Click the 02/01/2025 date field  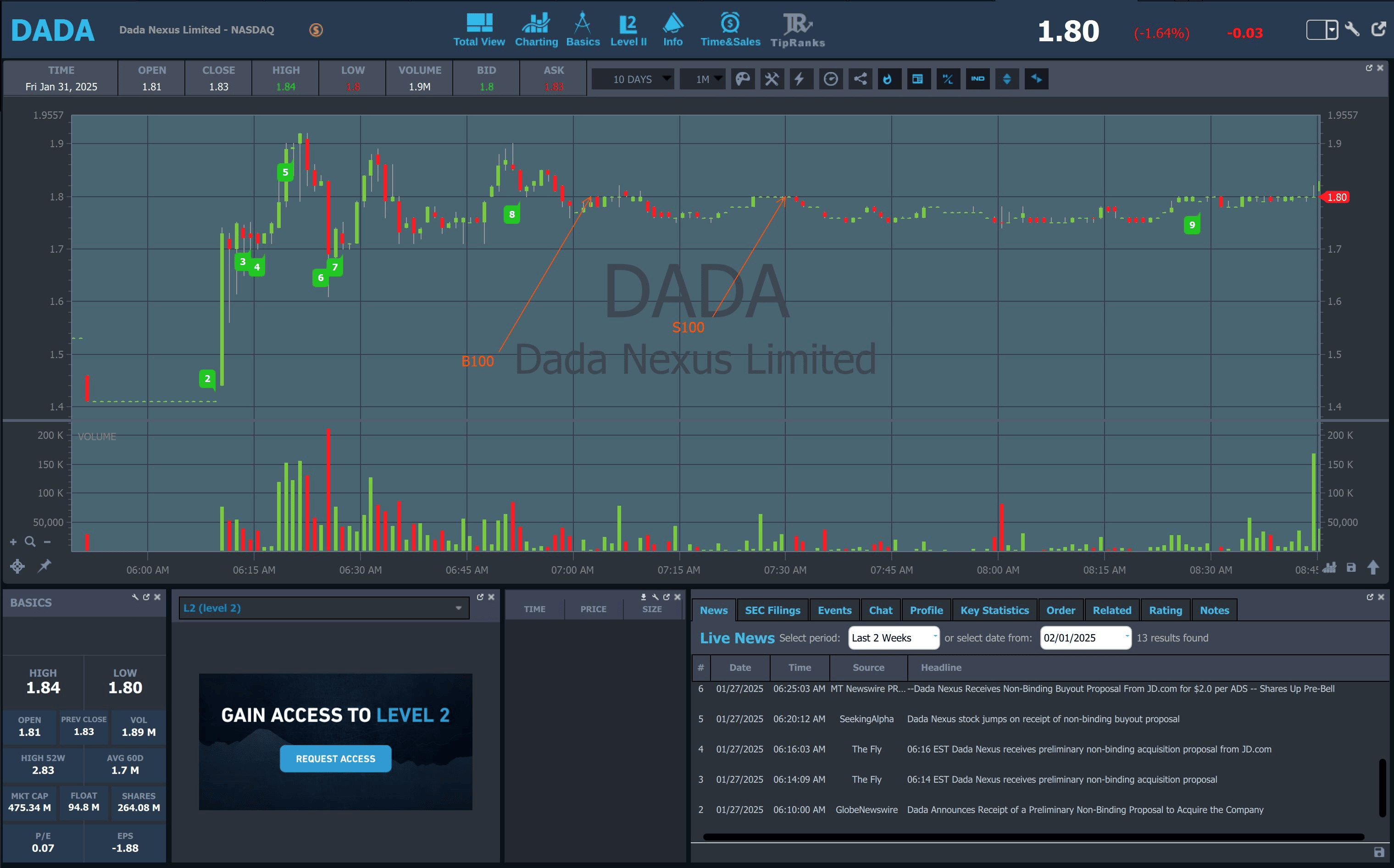click(x=1084, y=638)
